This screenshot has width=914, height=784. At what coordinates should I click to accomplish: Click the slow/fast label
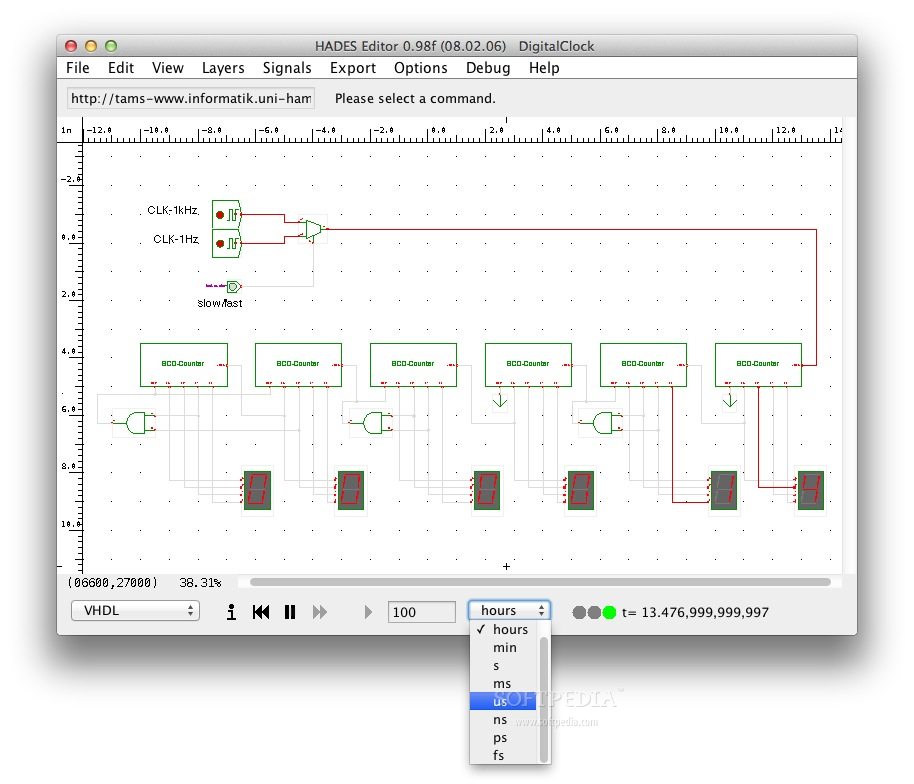point(220,303)
